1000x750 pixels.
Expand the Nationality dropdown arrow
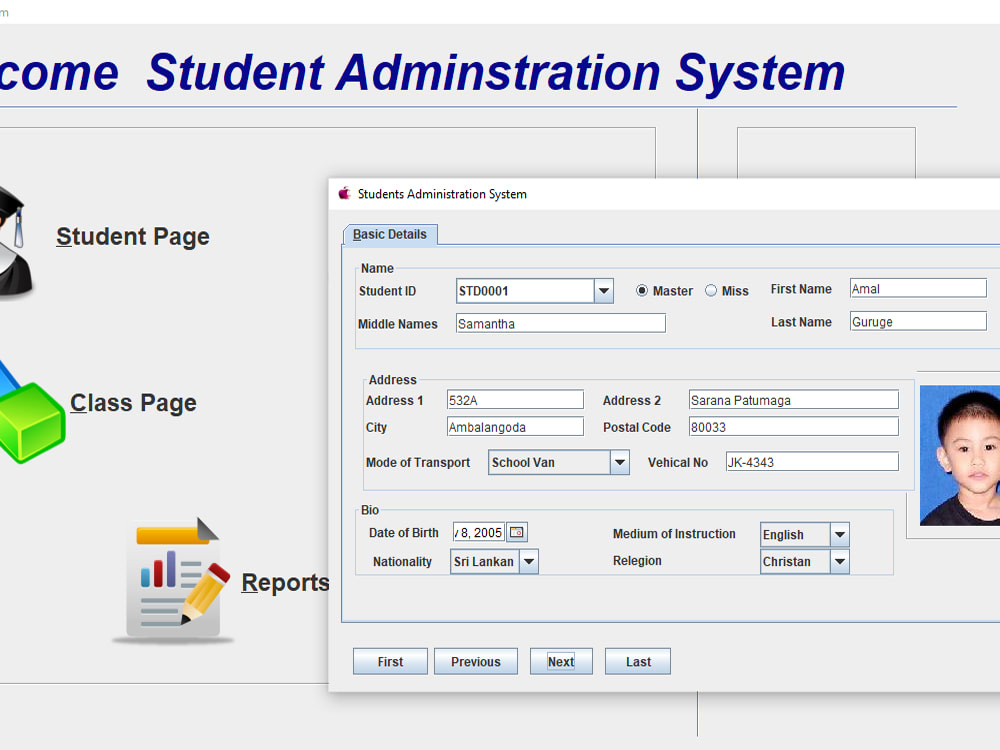click(528, 561)
